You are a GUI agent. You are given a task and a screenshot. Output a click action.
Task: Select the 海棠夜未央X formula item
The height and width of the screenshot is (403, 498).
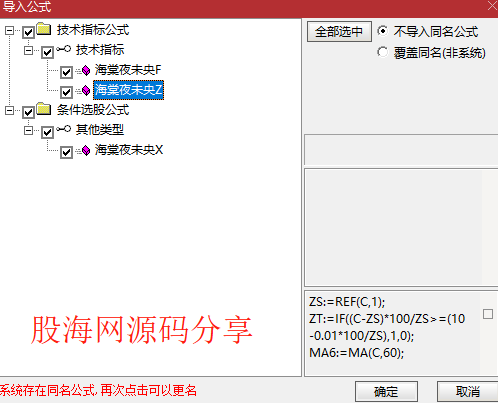(x=129, y=150)
